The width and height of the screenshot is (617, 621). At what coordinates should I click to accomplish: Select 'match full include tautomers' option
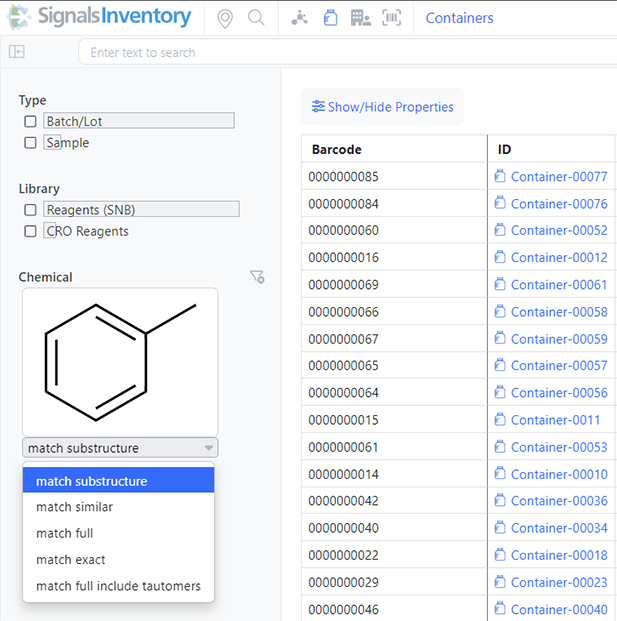[118, 586]
